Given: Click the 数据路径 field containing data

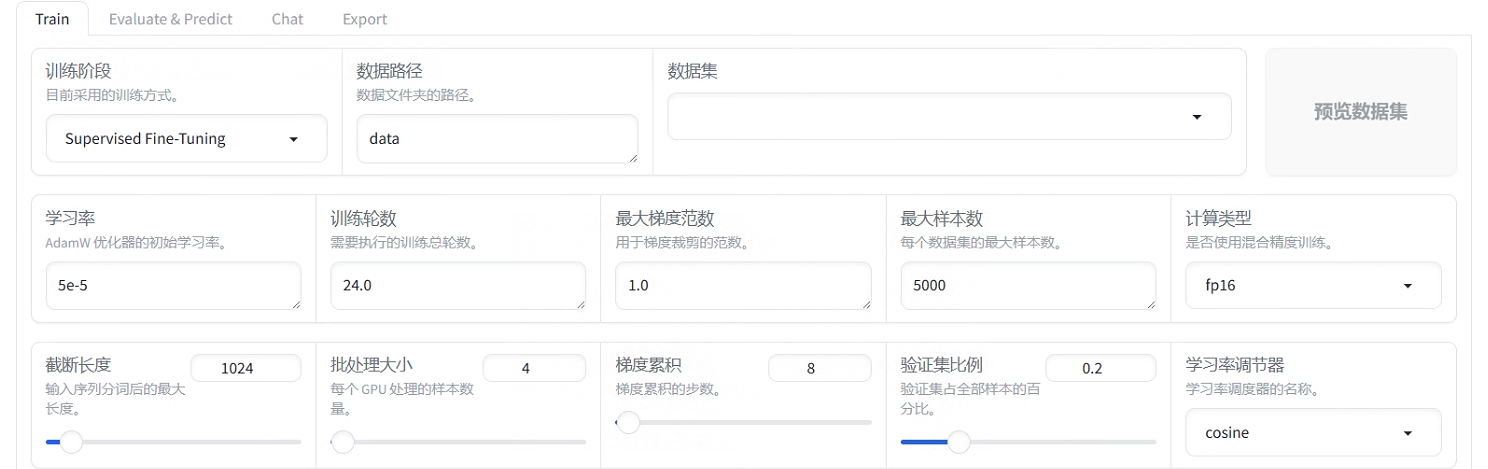Looking at the screenshot, I should coord(496,139).
